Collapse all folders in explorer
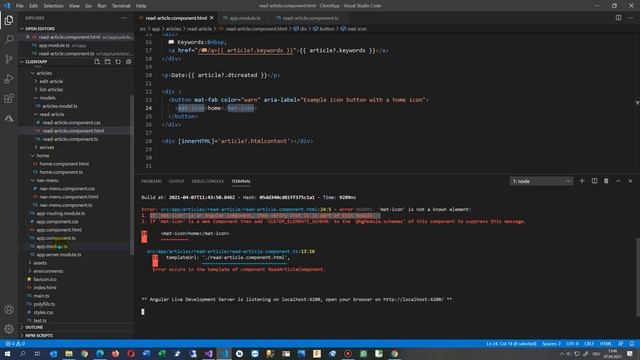640x360 pixels. point(129,62)
